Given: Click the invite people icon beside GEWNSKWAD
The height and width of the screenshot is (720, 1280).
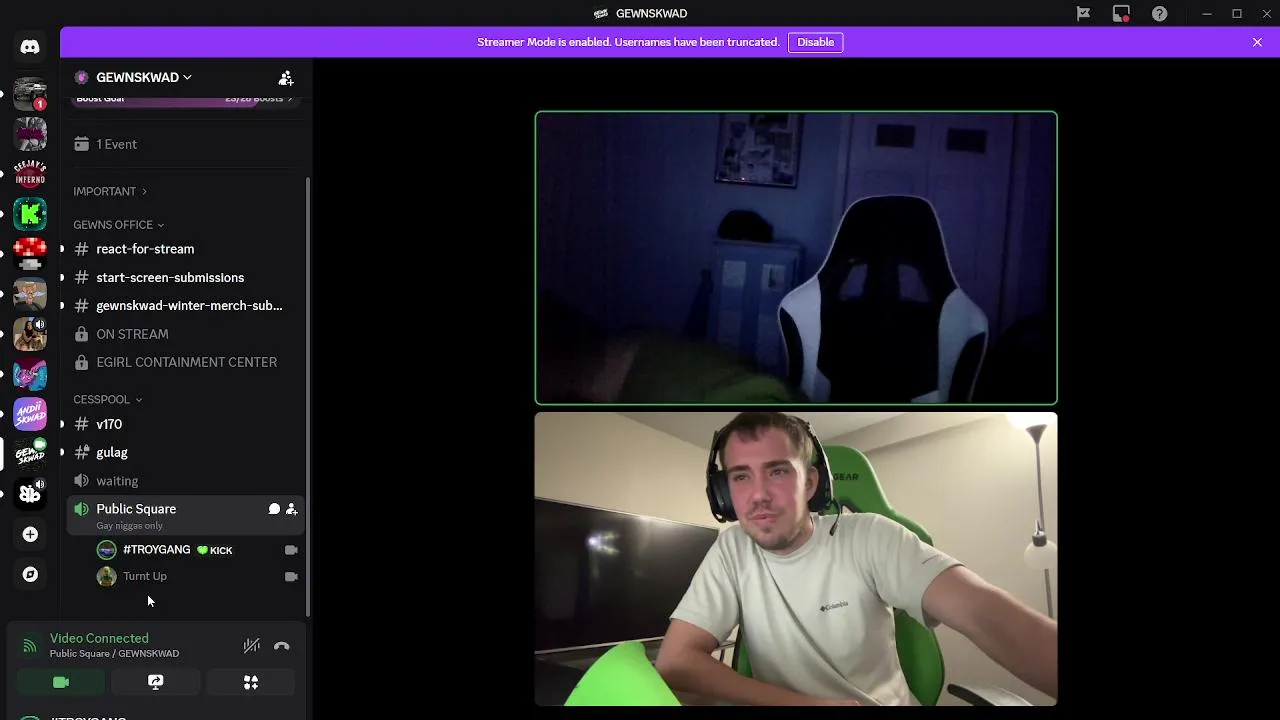Looking at the screenshot, I should coord(286,77).
